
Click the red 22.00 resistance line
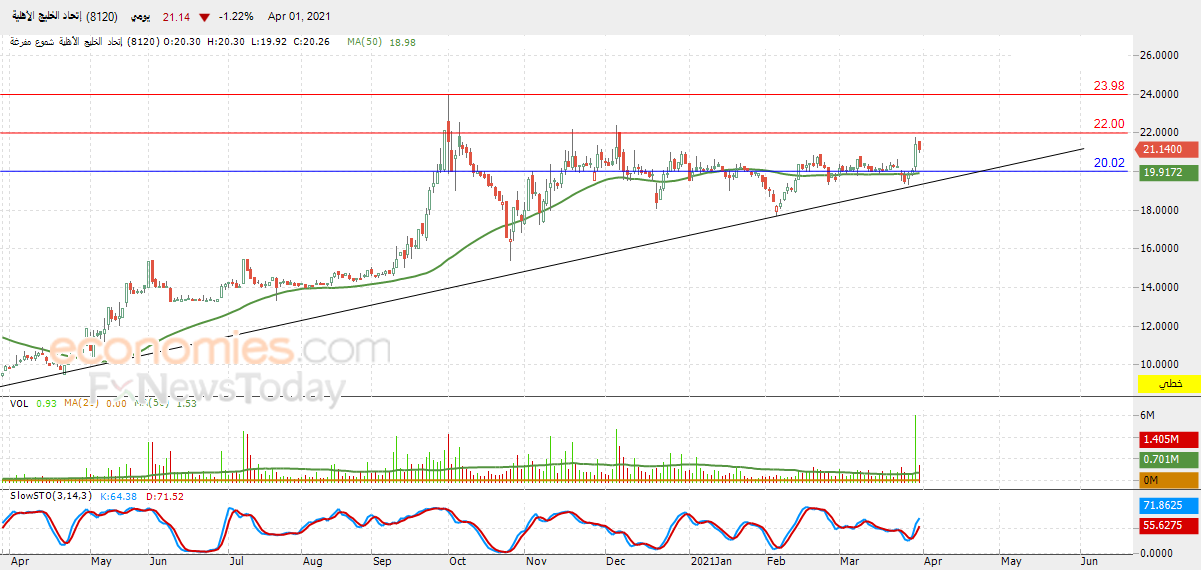tap(564, 133)
